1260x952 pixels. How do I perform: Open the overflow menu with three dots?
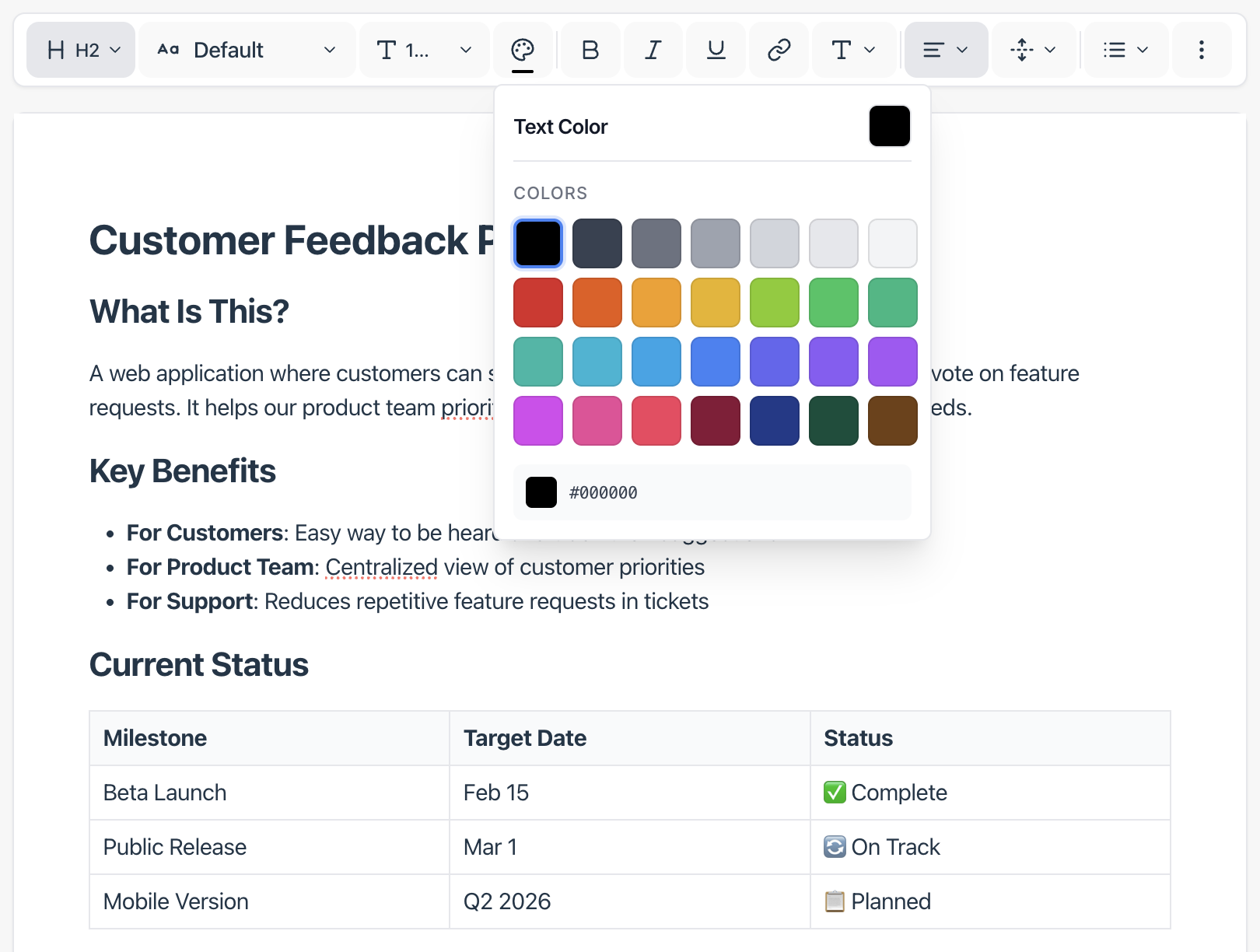coord(1201,49)
